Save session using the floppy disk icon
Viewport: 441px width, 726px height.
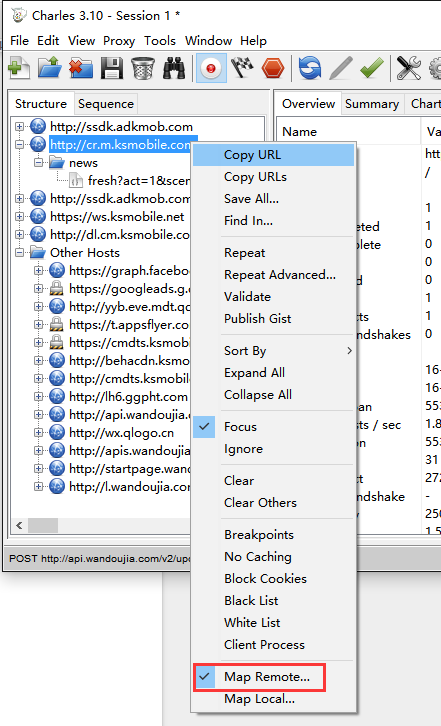click(x=112, y=69)
